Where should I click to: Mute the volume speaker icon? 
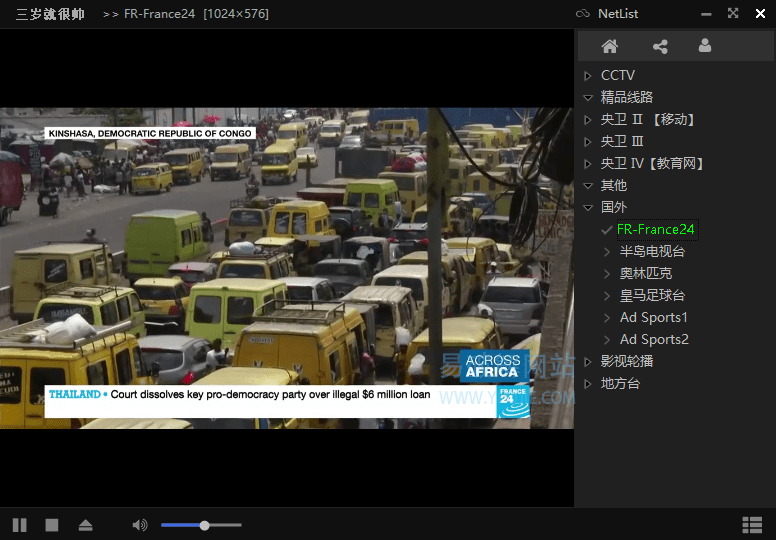pyautogui.click(x=139, y=525)
